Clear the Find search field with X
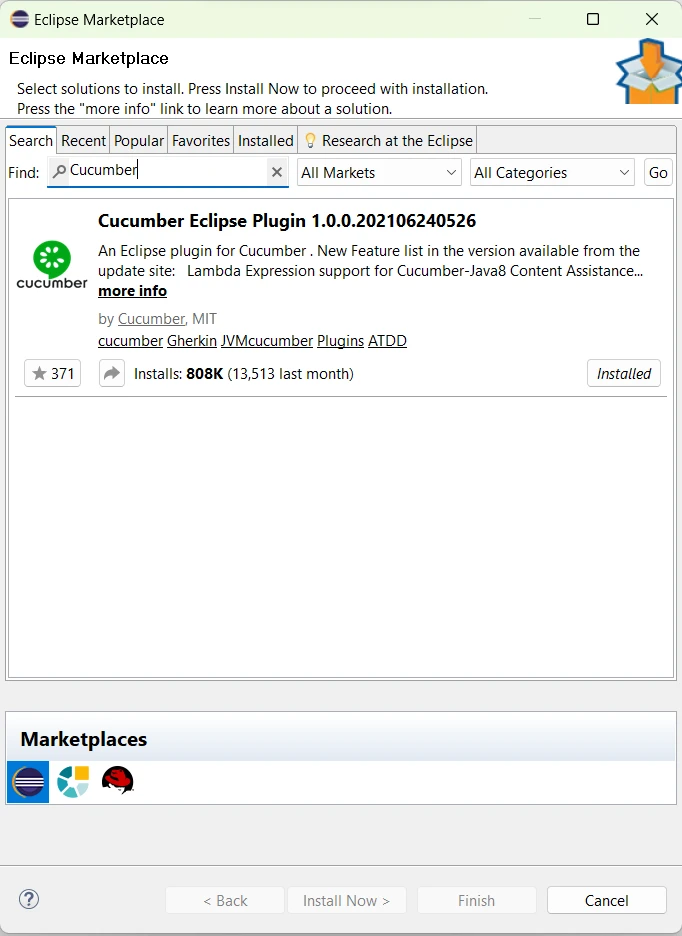The image size is (682, 936). [x=277, y=173]
